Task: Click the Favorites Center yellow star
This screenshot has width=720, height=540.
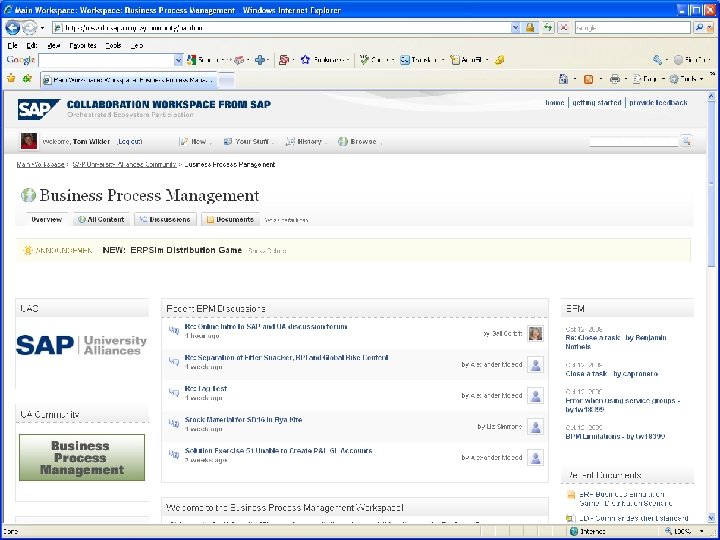Action: [x=11, y=79]
